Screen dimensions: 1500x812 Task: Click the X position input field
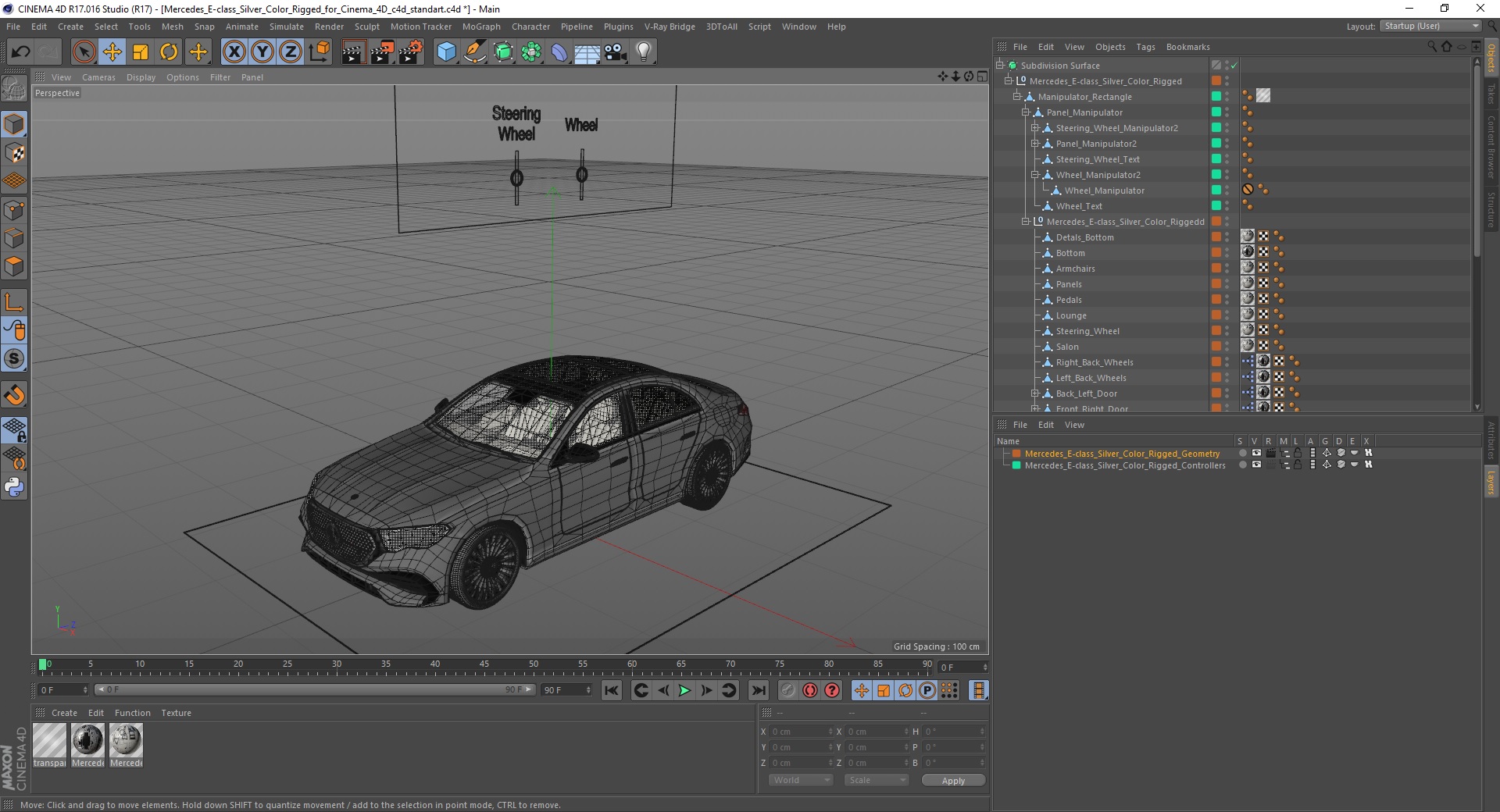(x=800, y=732)
